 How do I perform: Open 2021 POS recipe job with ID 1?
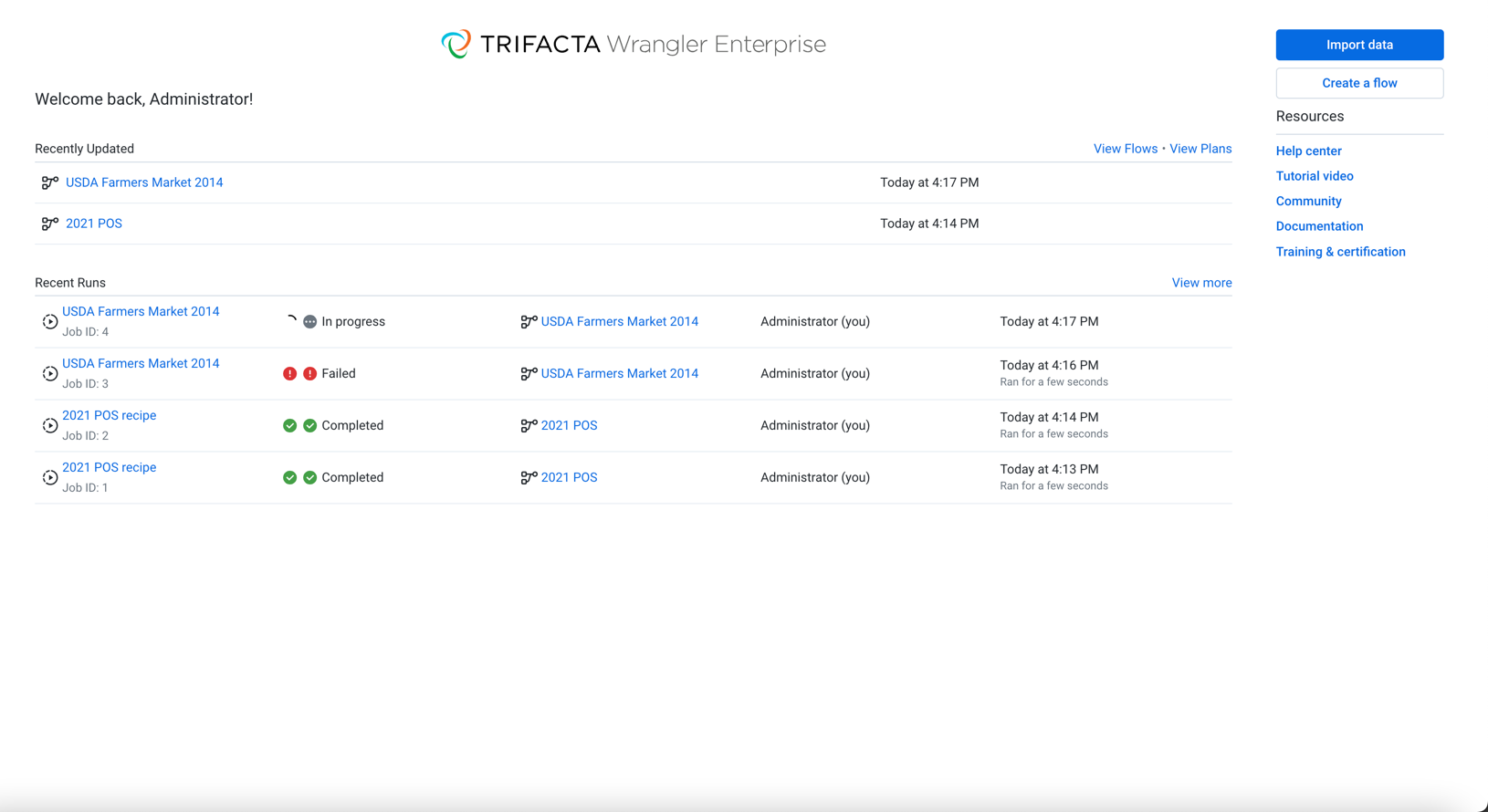point(109,467)
